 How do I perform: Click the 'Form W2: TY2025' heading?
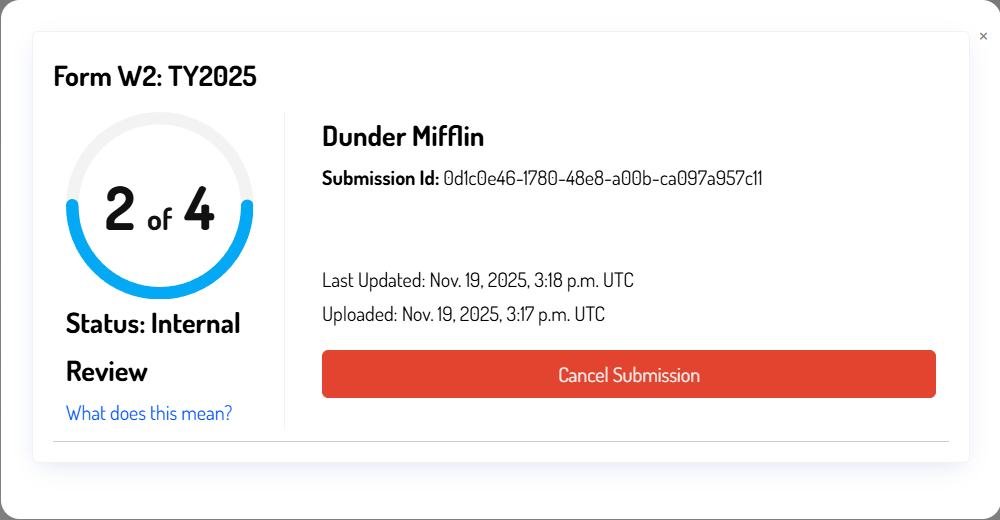155,77
